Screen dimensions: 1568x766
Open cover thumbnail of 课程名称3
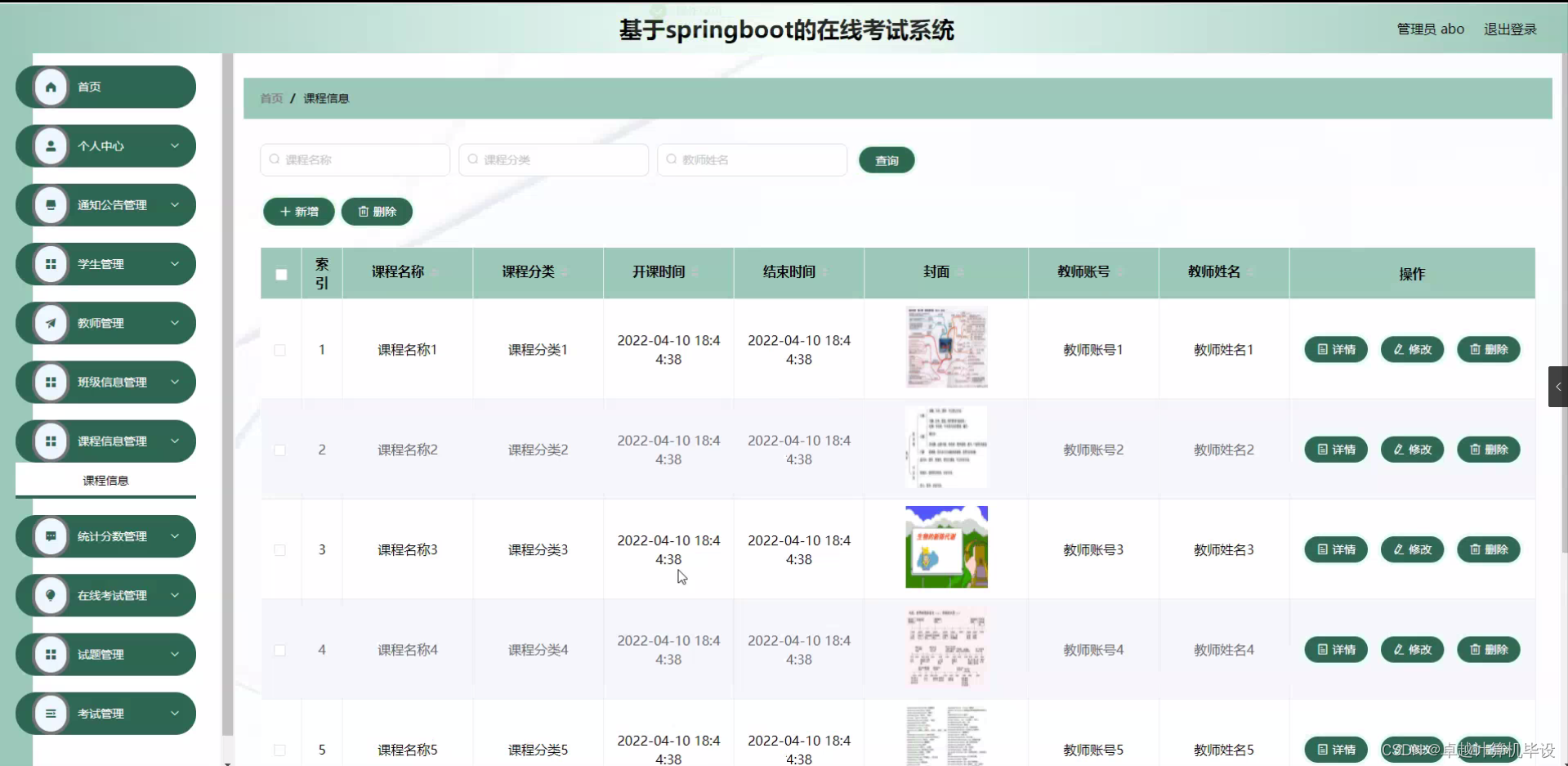(946, 547)
